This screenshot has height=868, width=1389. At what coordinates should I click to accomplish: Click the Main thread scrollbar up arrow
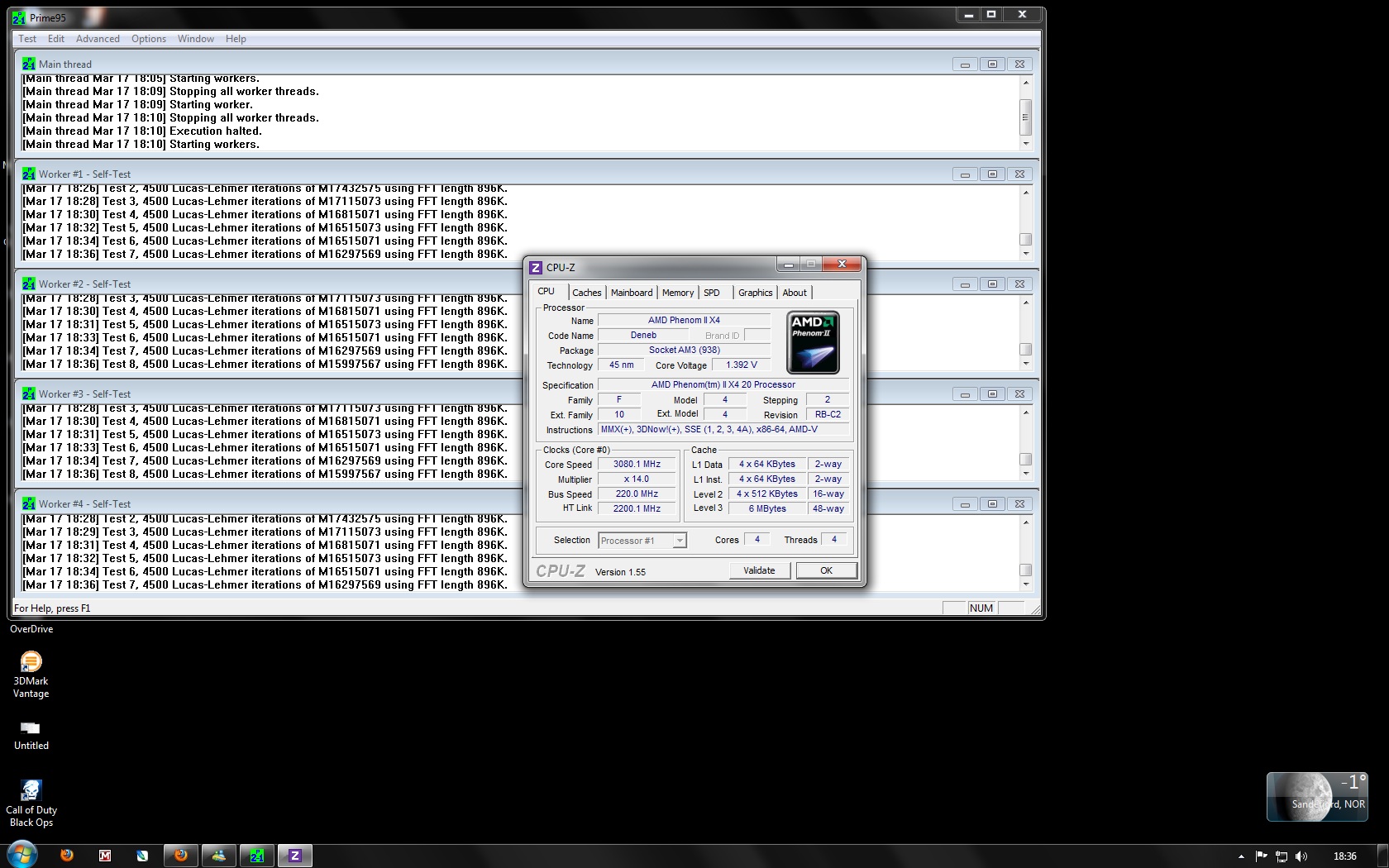(x=1026, y=82)
